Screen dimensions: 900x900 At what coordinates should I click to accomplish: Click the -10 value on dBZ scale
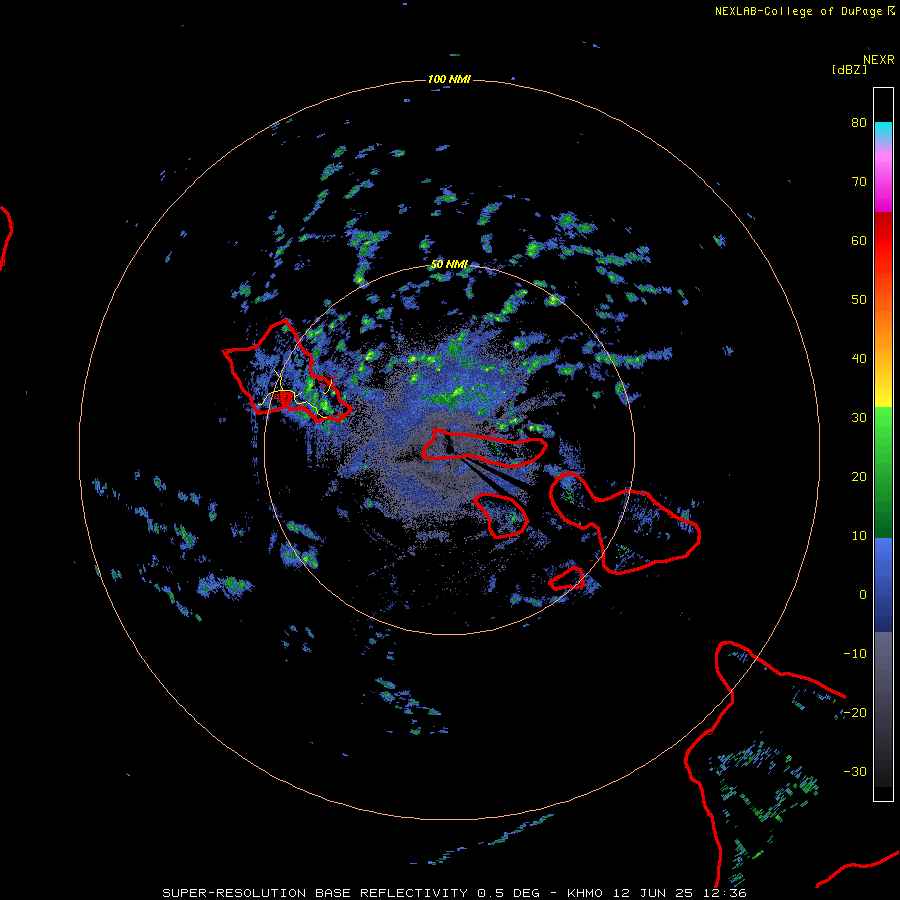[855, 654]
